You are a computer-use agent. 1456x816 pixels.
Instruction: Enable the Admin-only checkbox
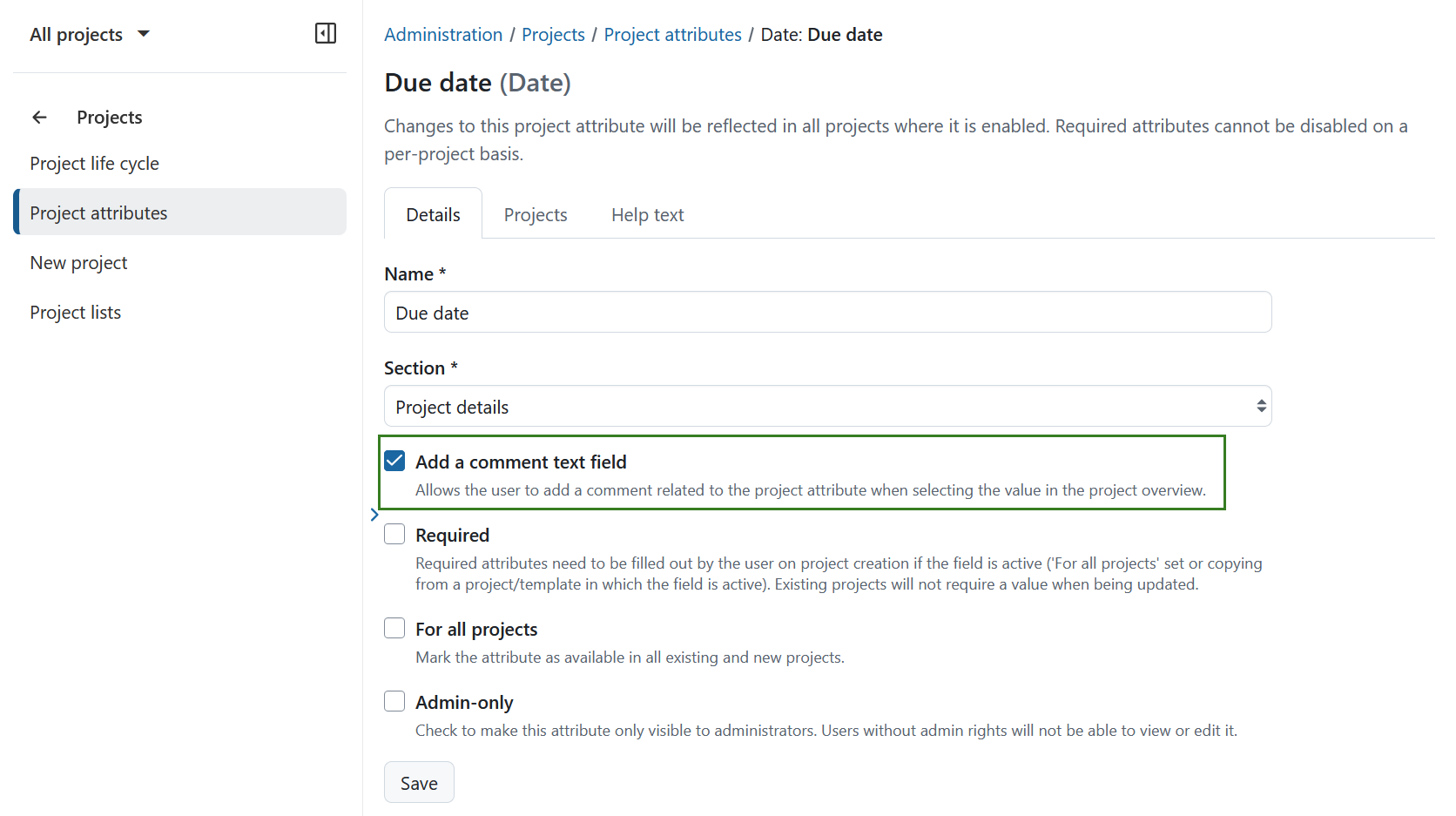coord(394,700)
